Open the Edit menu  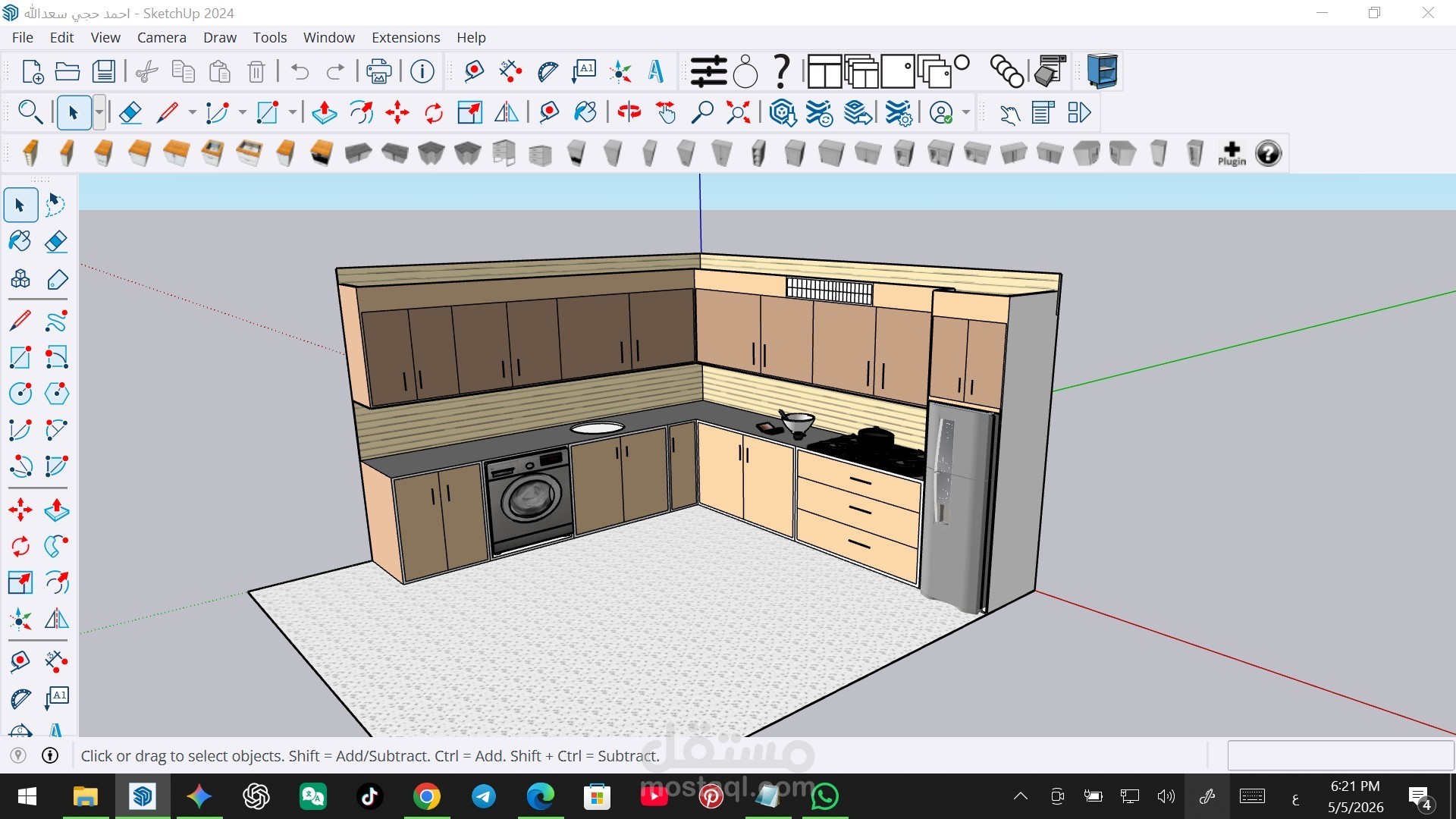tap(61, 37)
